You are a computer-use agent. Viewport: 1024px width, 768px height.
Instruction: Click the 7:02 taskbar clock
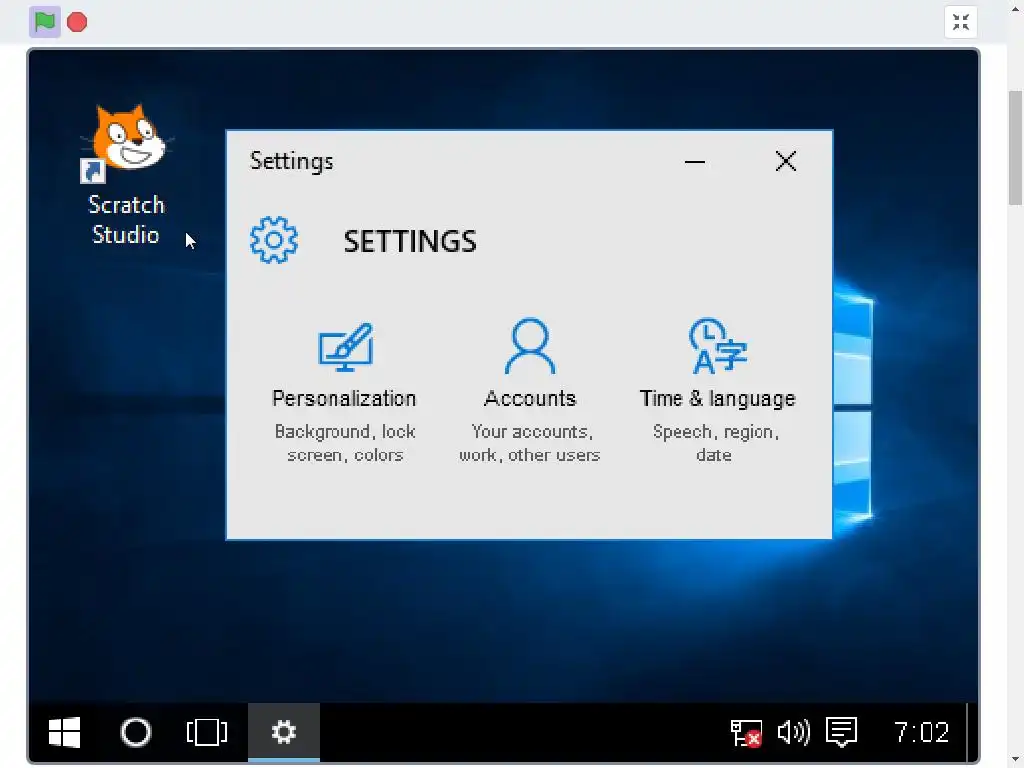921,732
